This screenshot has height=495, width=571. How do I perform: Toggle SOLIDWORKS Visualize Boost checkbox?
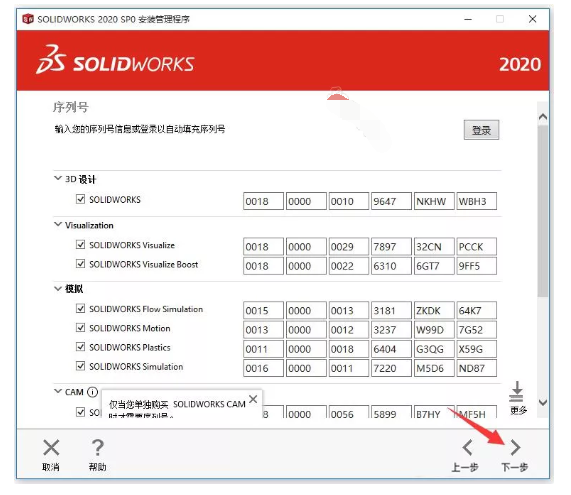(x=80, y=263)
